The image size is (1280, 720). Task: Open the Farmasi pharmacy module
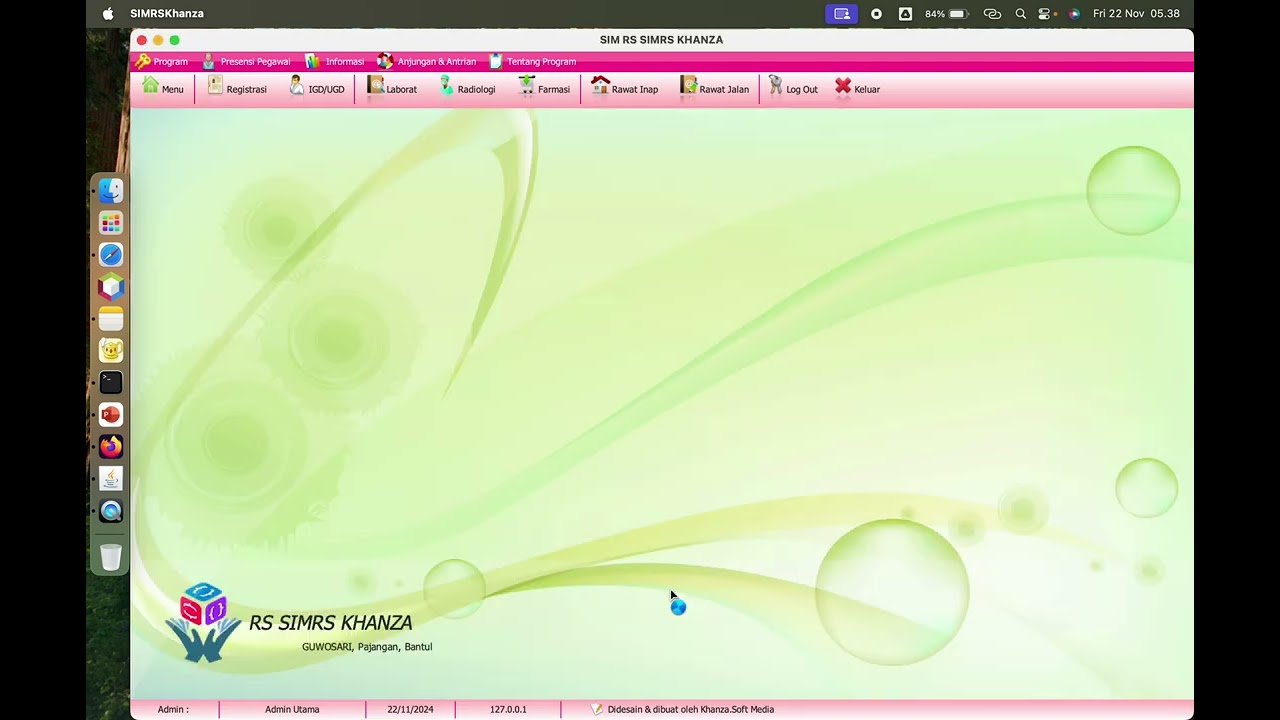[x=544, y=88]
